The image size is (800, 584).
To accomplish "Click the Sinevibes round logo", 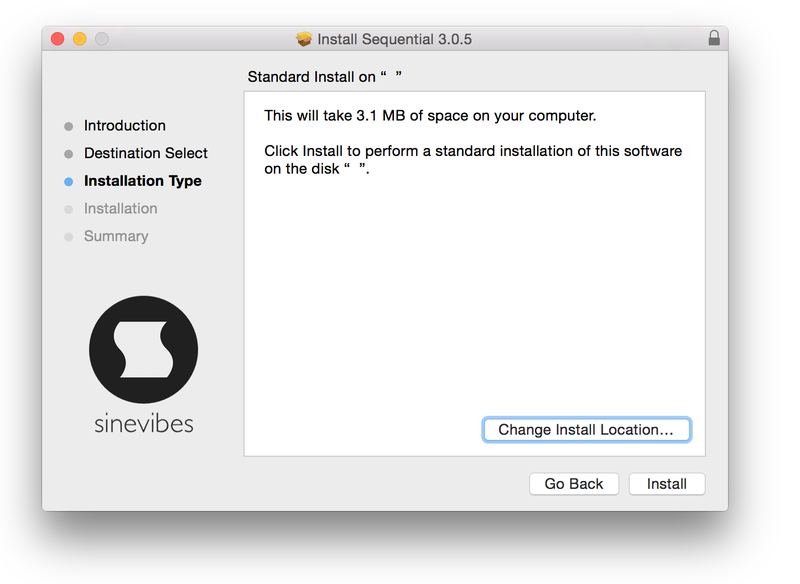I will pyautogui.click(x=143, y=349).
